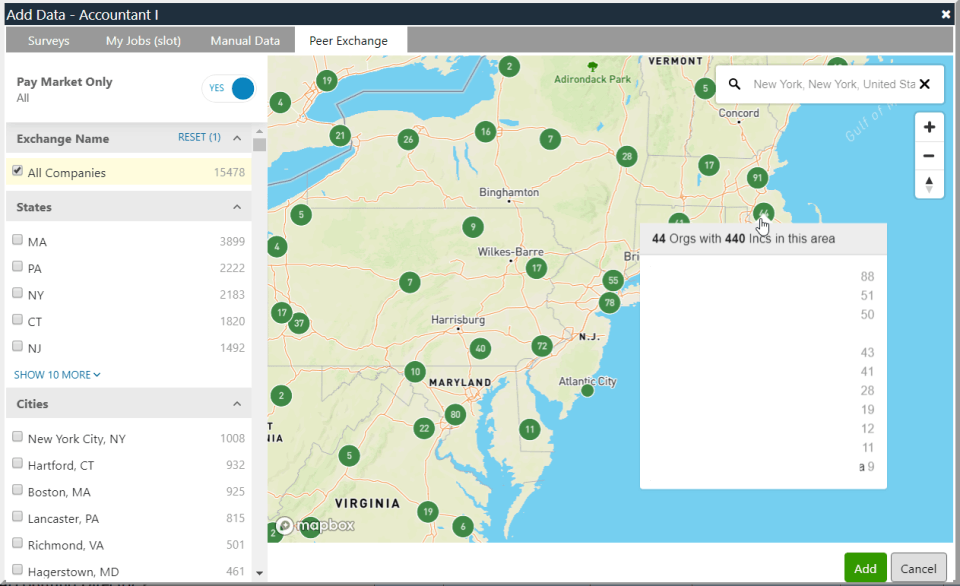Select the cluster marker numbered 26
This screenshot has height=586, width=960.
click(x=408, y=140)
